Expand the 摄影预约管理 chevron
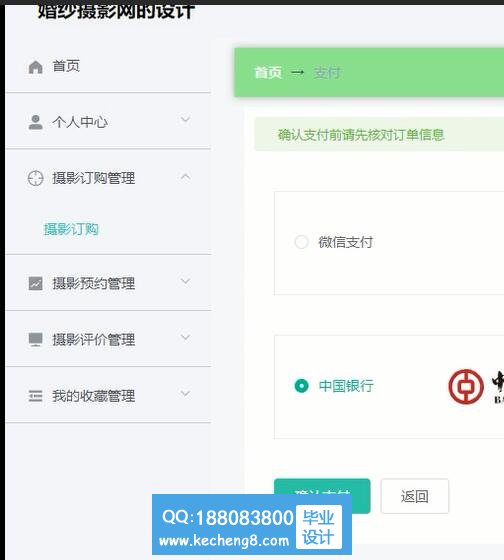The image size is (504, 560). (x=185, y=281)
